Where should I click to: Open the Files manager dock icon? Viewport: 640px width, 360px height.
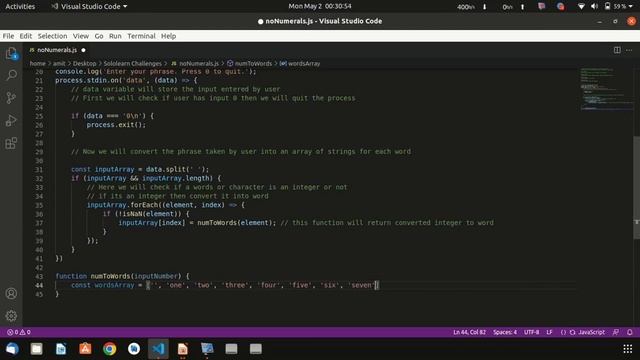click(36, 349)
